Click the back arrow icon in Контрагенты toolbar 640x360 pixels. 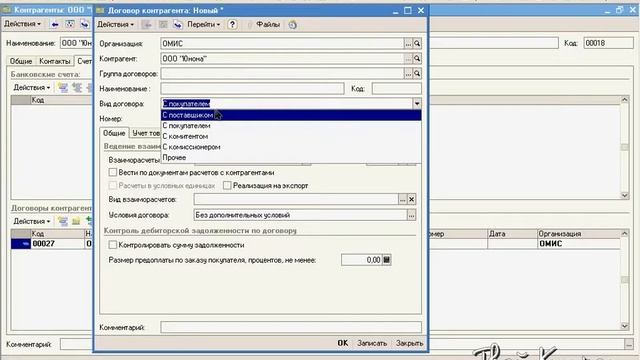pos(54,24)
